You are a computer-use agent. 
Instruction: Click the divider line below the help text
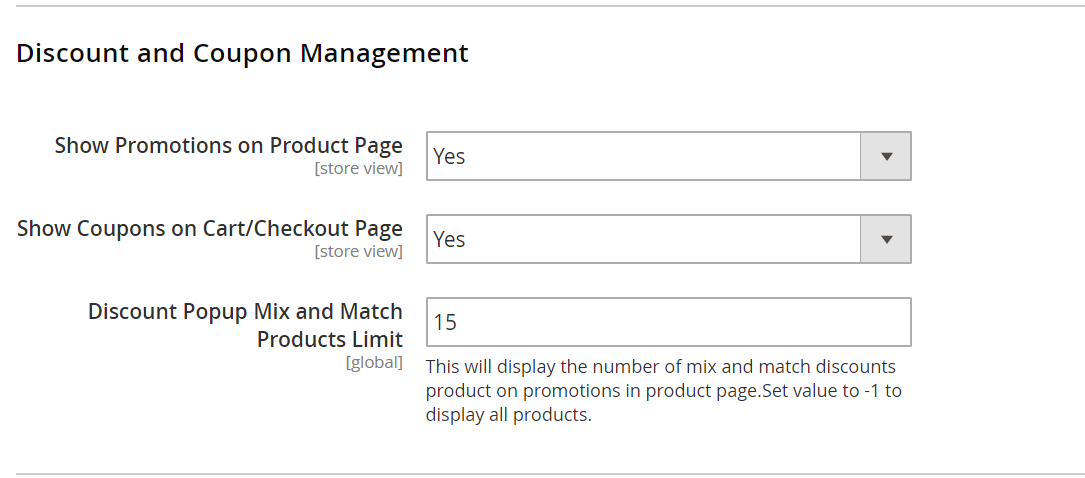click(542, 473)
